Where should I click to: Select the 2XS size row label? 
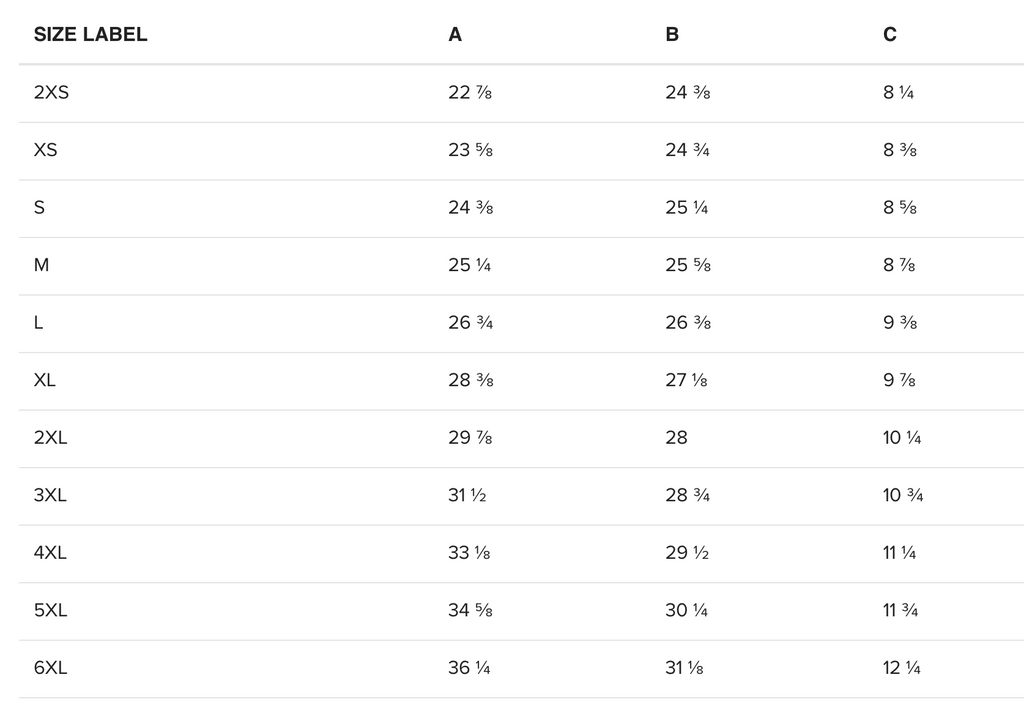51,92
